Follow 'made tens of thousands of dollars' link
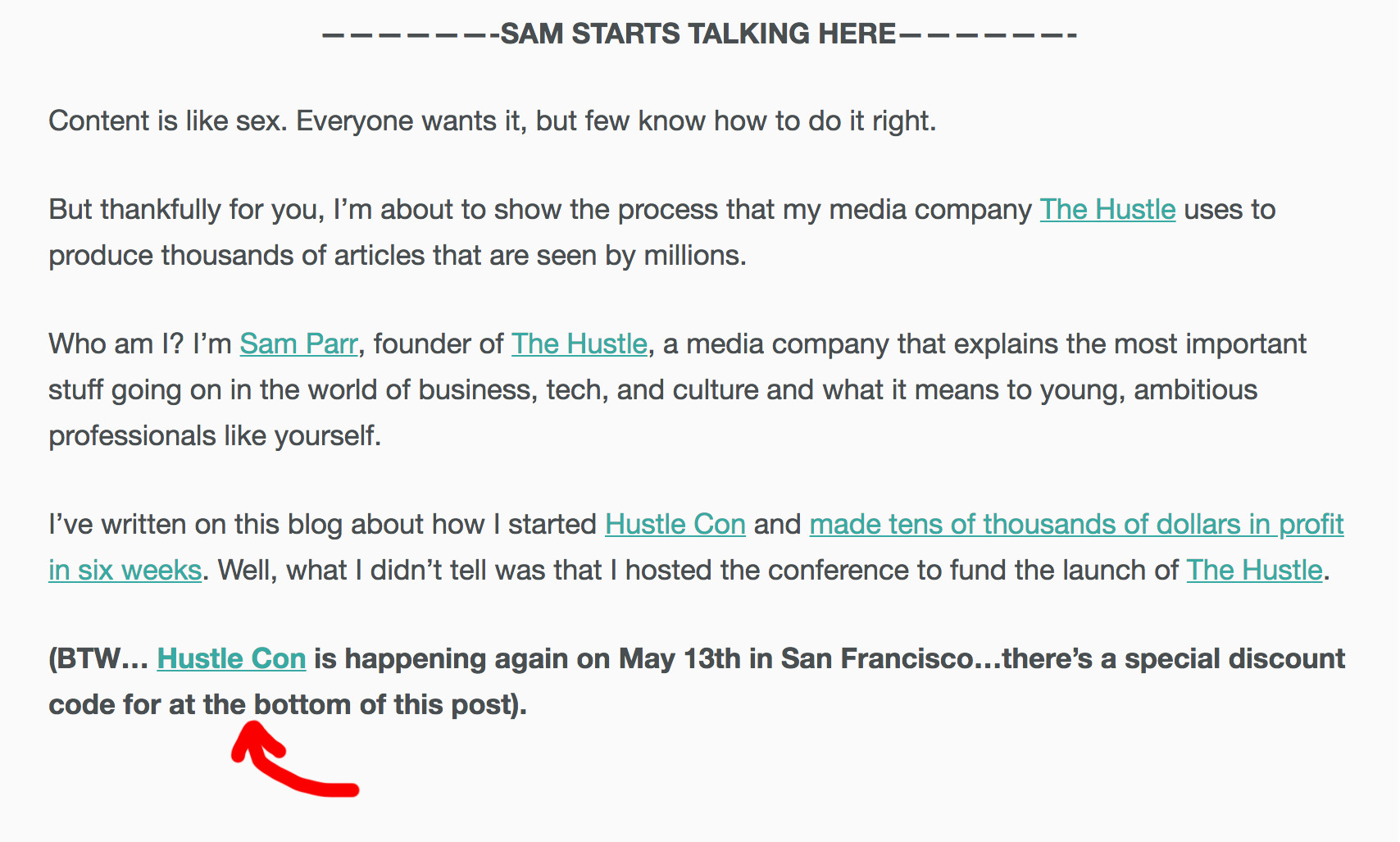 pyautogui.click(x=1077, y=525)
